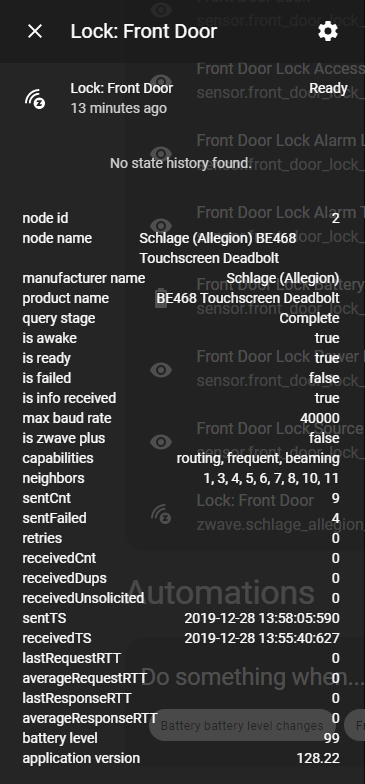Click the 'Lock: Front Door' dialog title
Screen dimensions: 365x784
click(144, 32)
